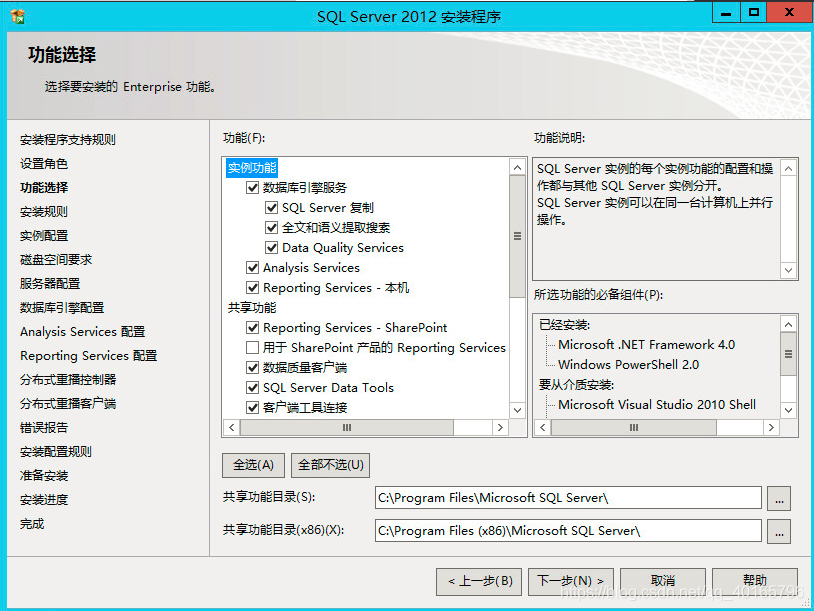Click prerequisites vertical scrollbar thumb

pyautogui.click(x=789, y=354)
